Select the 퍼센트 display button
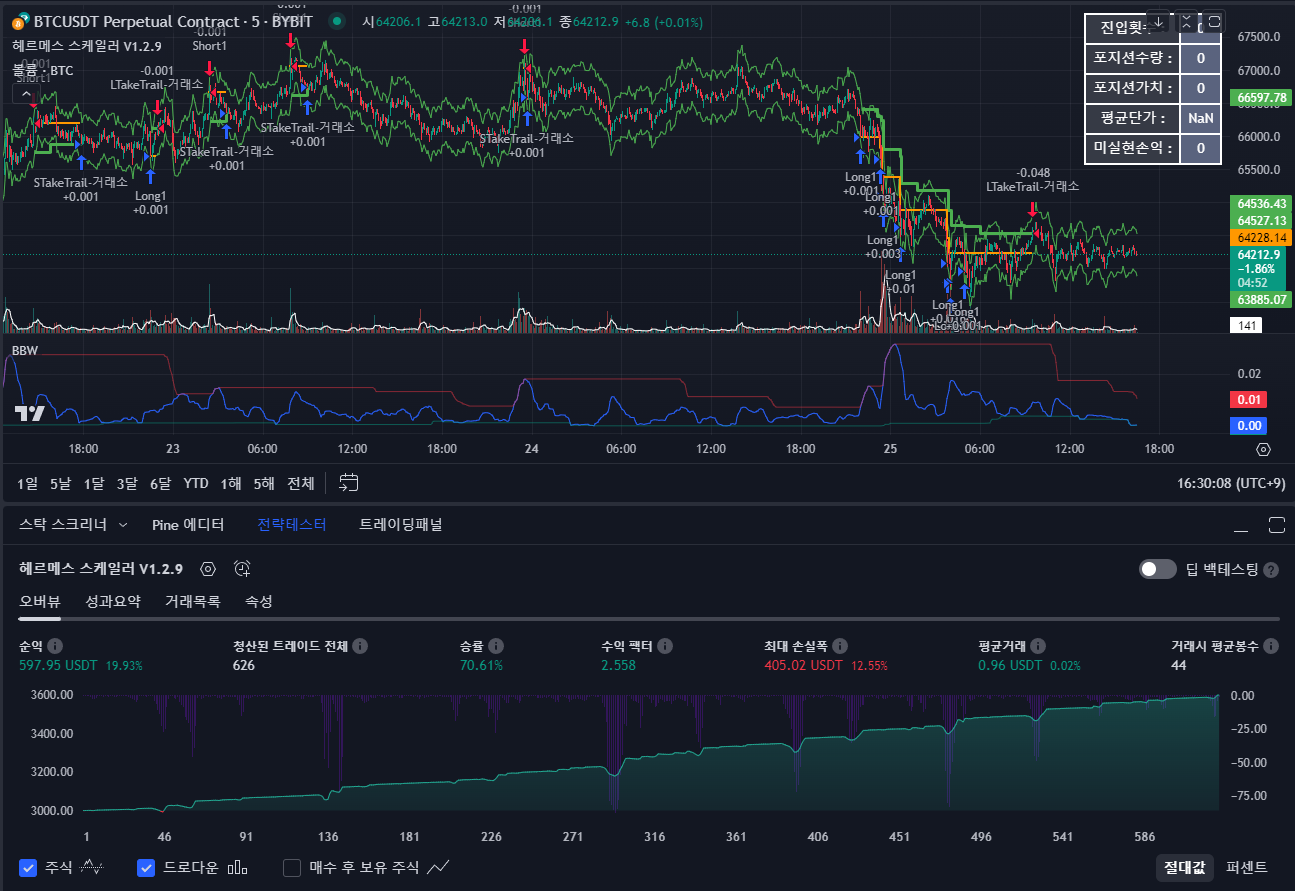Image resolution: width=1295 pixels, height=891 pixels. tap(1246, 867)
